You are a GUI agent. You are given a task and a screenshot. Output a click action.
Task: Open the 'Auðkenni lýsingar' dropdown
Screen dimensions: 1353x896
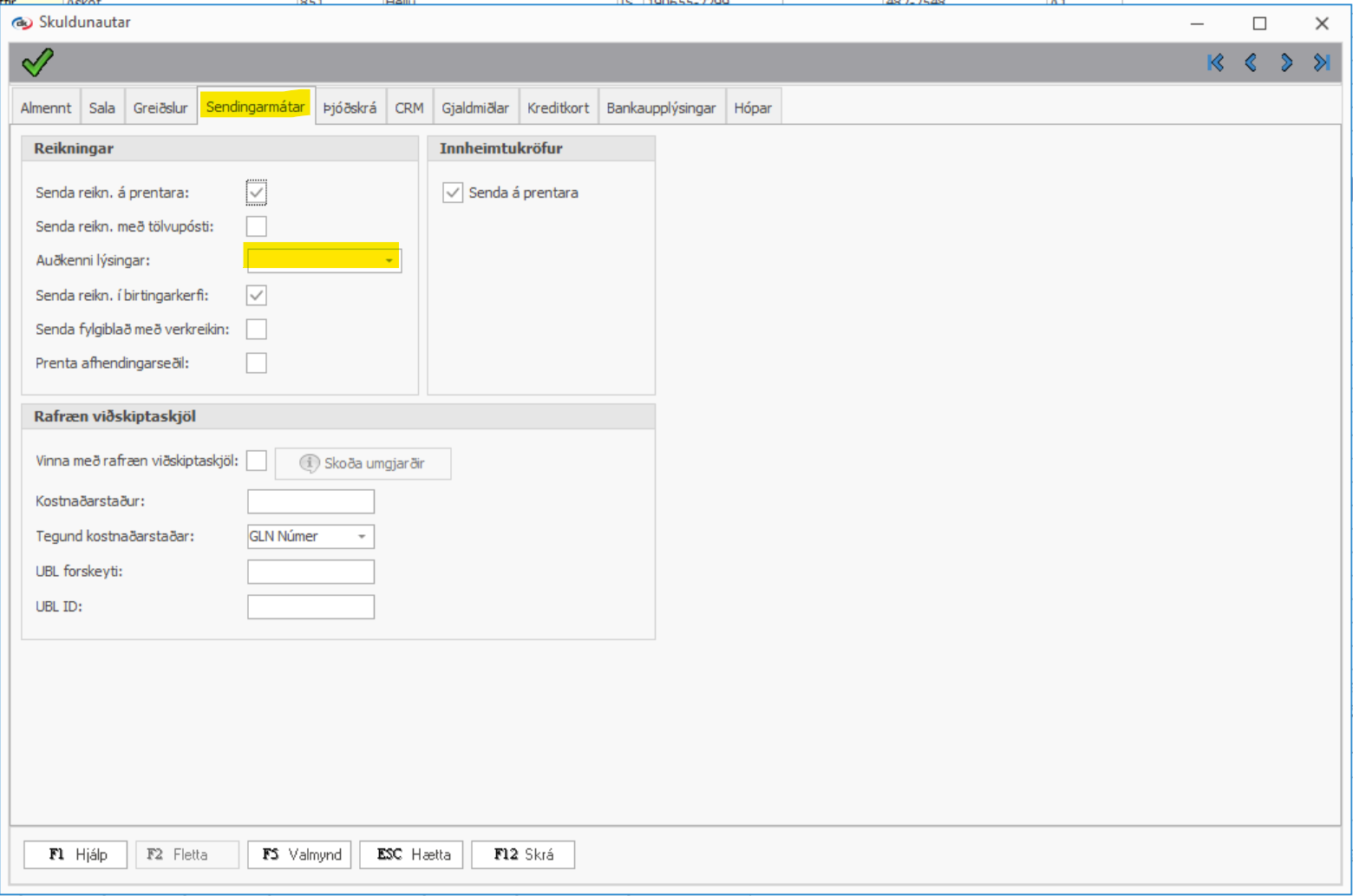(x=389, y=260)
